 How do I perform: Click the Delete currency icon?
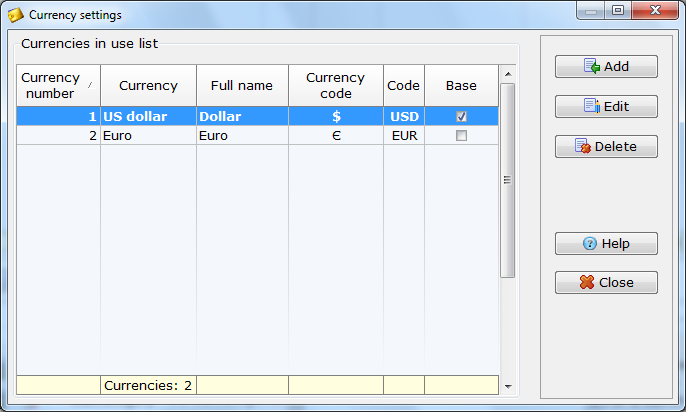click(x=583, y=146)
